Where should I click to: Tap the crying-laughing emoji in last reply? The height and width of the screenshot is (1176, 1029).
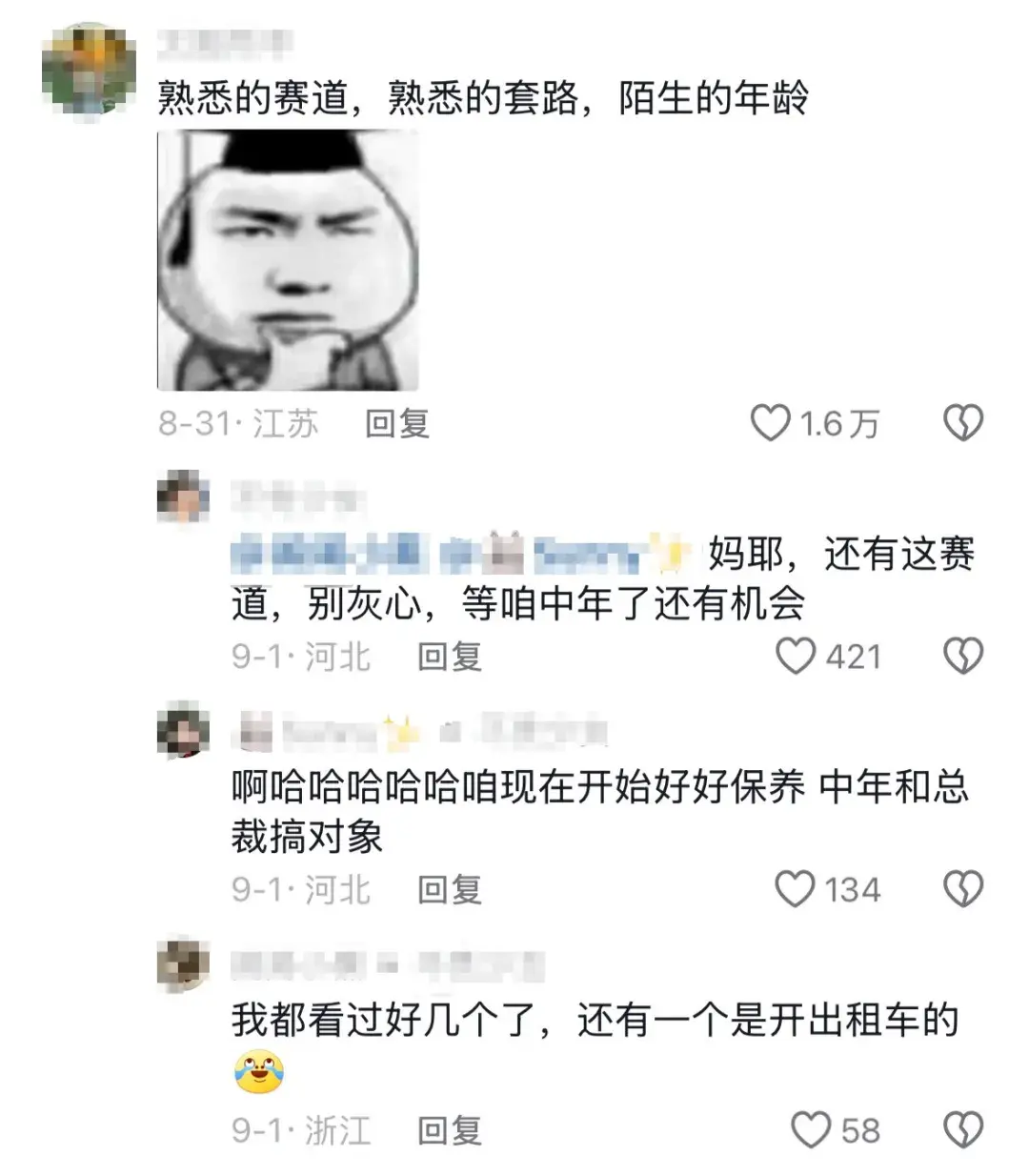click(258, 1071)
